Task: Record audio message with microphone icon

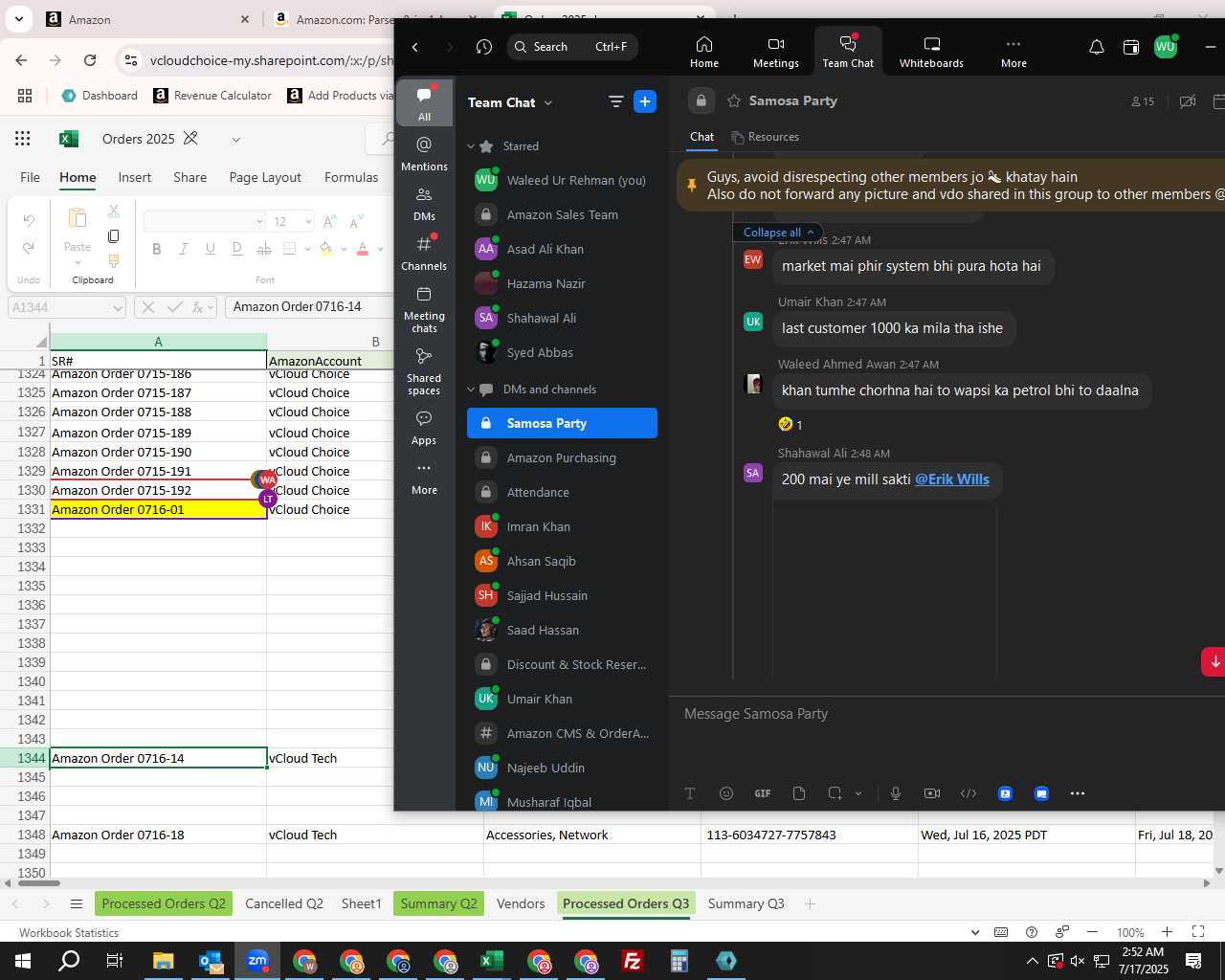Action: coord(896,793)
